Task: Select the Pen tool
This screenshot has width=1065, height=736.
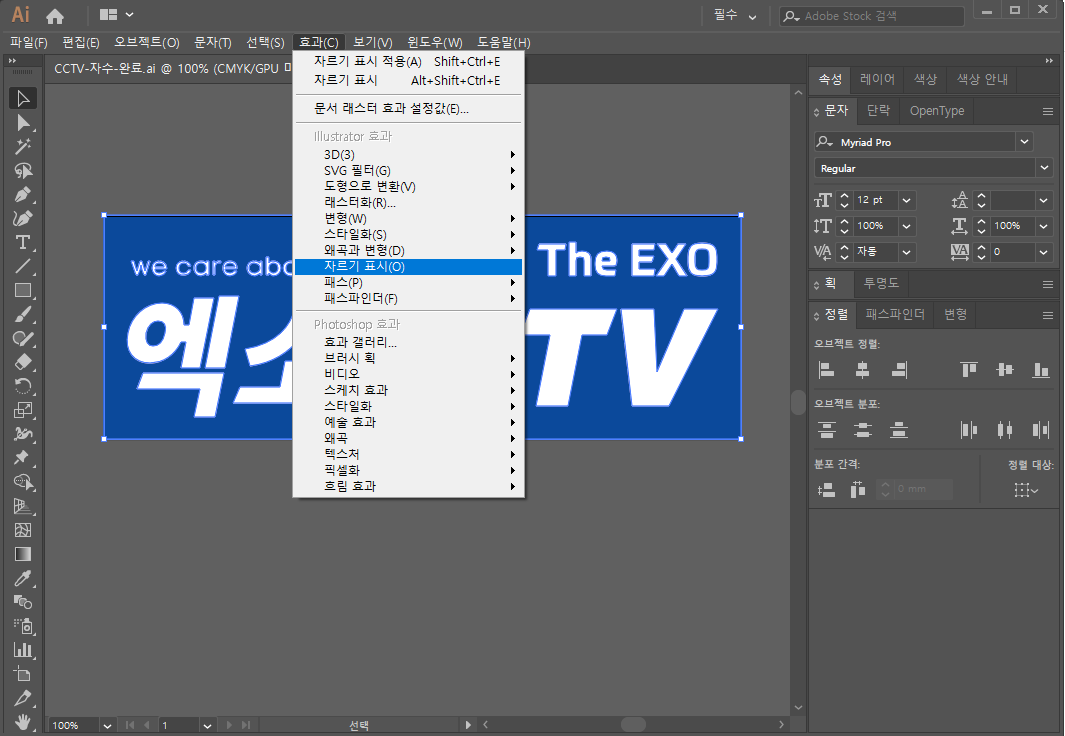Action: (x=22, y=195)
